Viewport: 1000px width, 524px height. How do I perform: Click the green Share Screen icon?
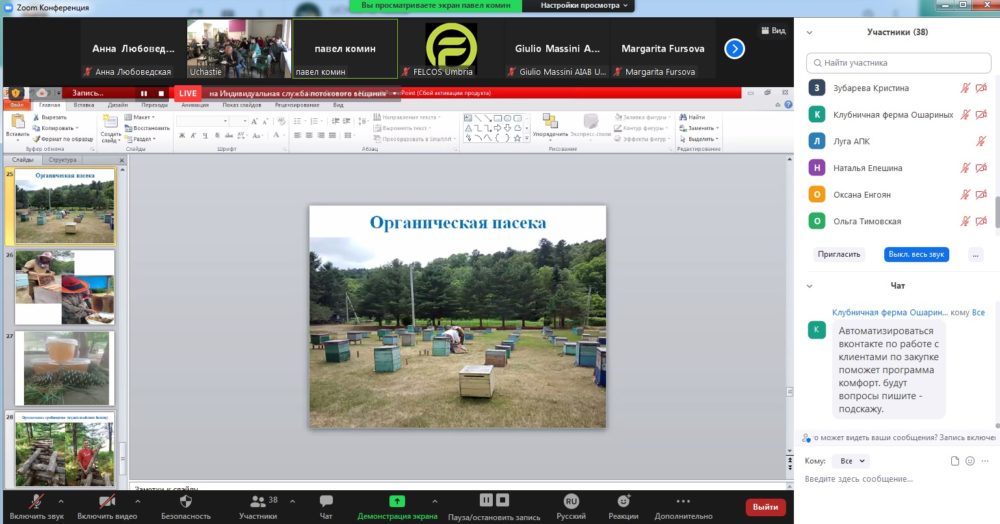point(397,501)
